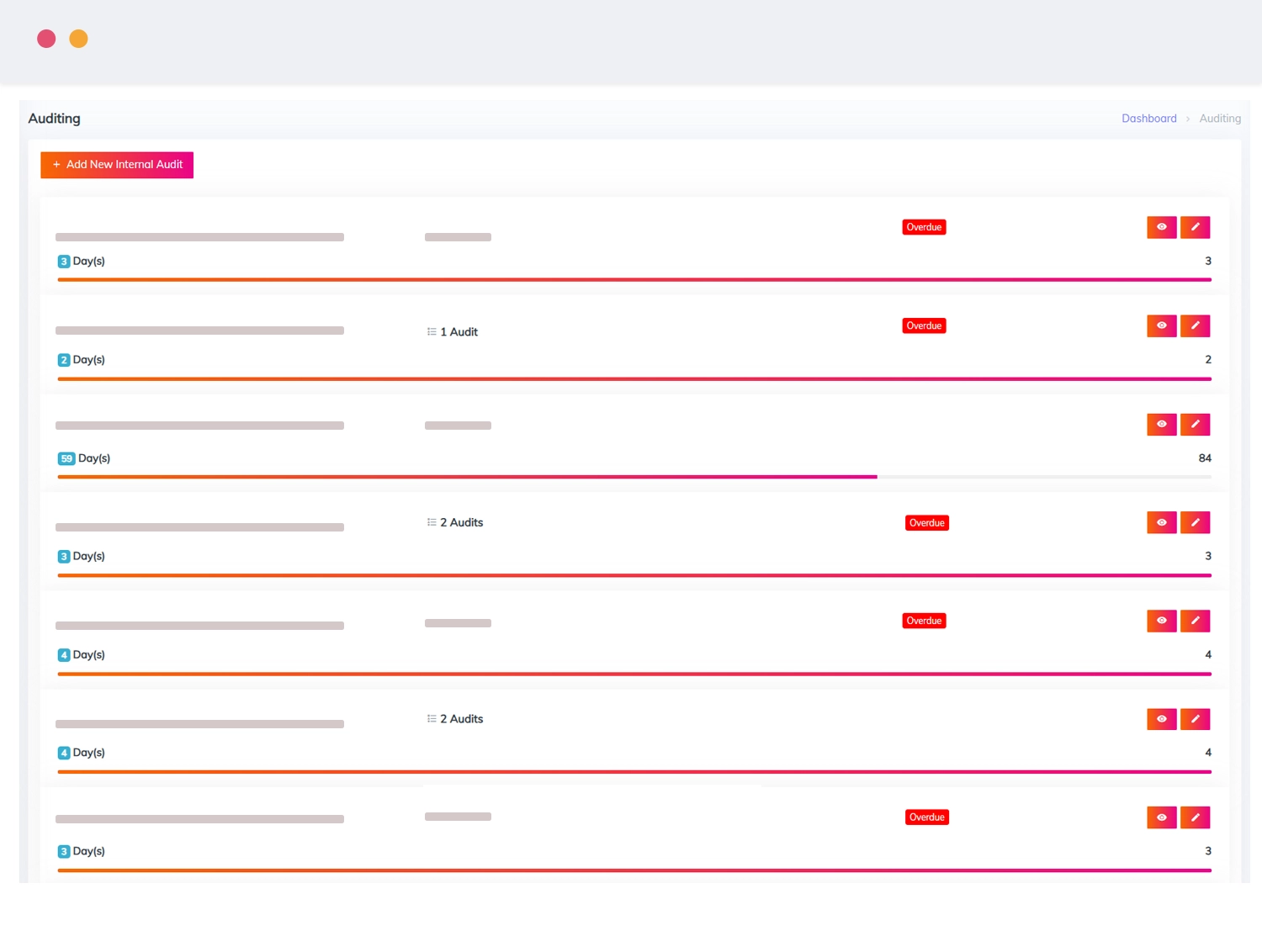Screen dimensions: 1262x952
Task: Edit the 2-day audit row with 1 Audit
Action: click(x=1195, y=325)
